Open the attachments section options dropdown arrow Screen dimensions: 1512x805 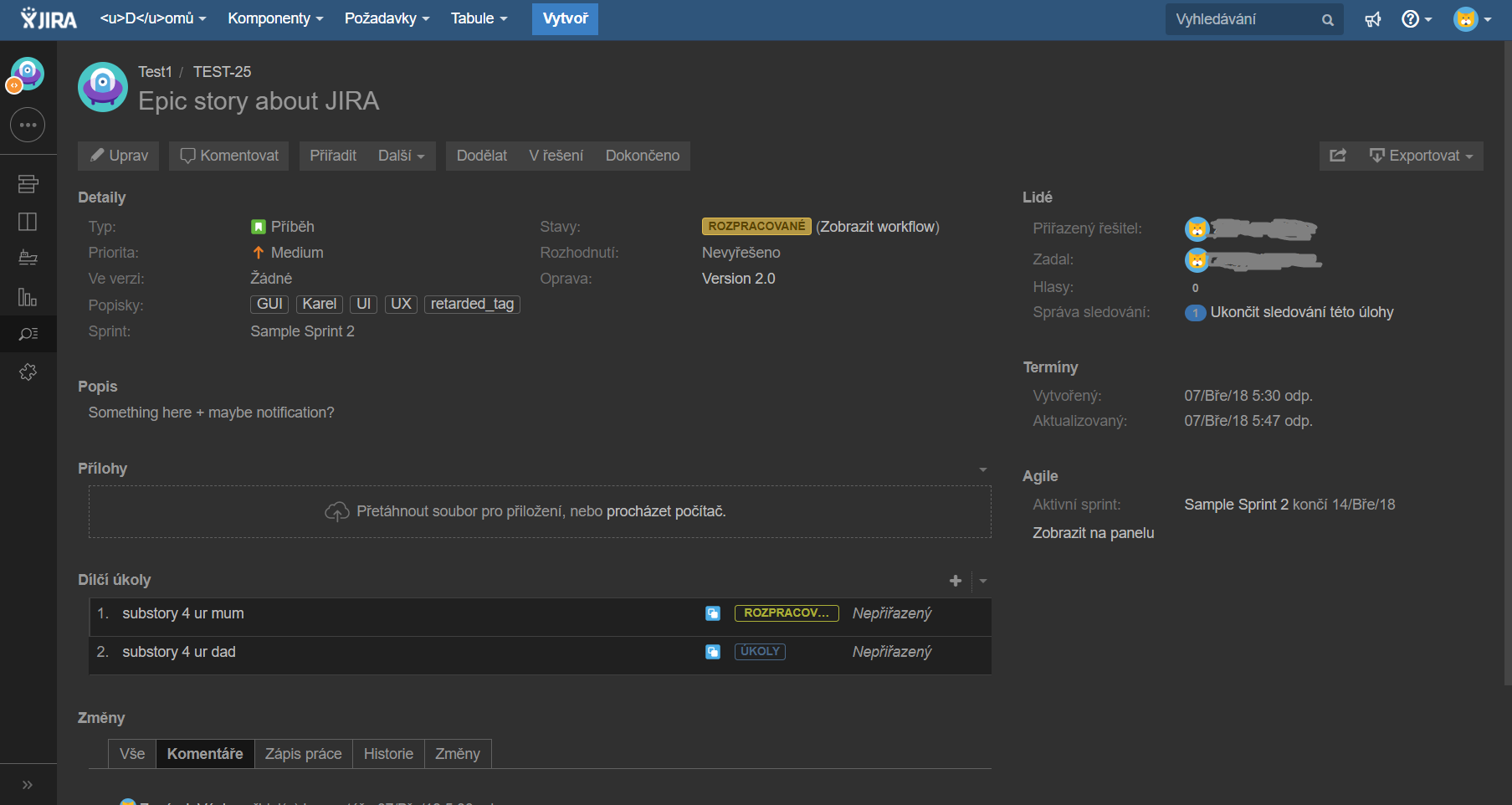click(x=983, y=469)
